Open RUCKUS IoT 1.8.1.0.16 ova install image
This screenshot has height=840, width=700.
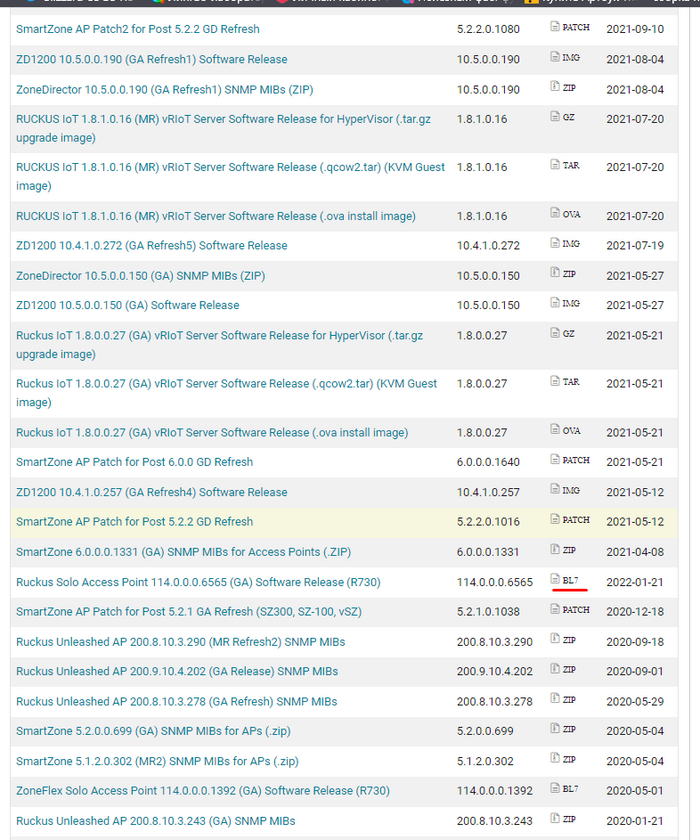coord(216,216)
